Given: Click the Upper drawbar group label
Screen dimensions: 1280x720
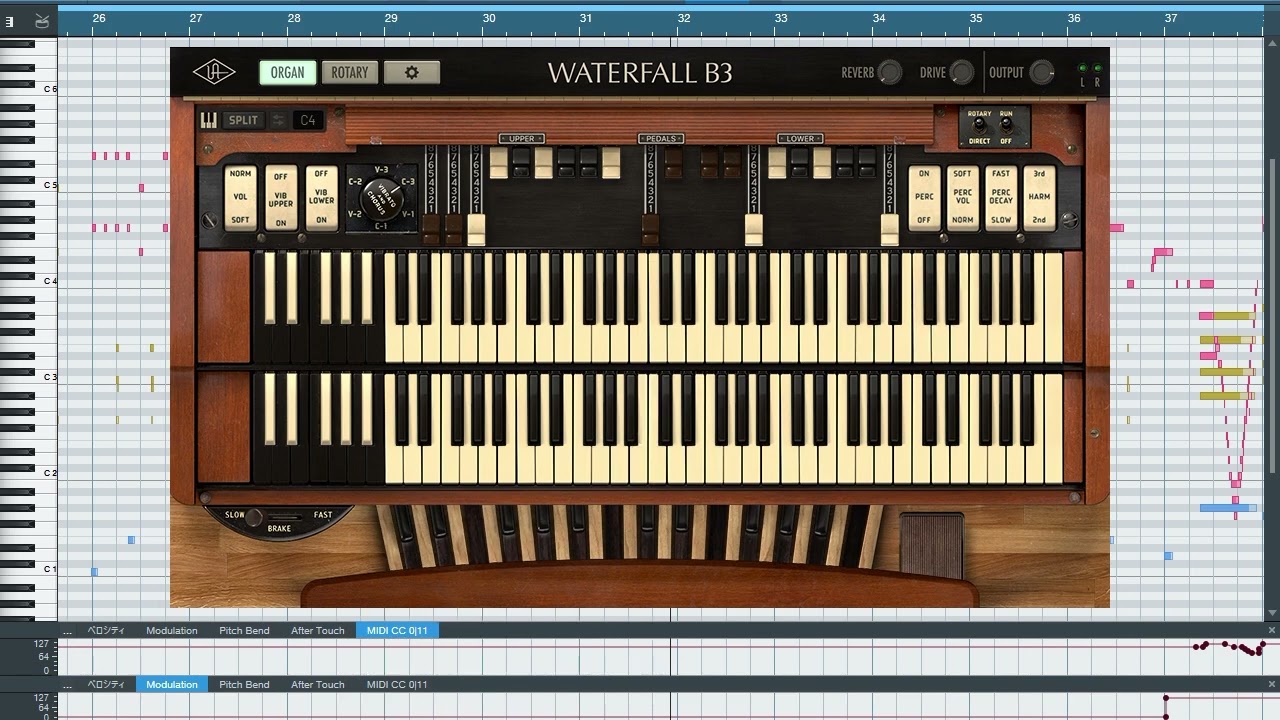Looking at the screenshot, I should pyautogui.click(x=522, y=138).
